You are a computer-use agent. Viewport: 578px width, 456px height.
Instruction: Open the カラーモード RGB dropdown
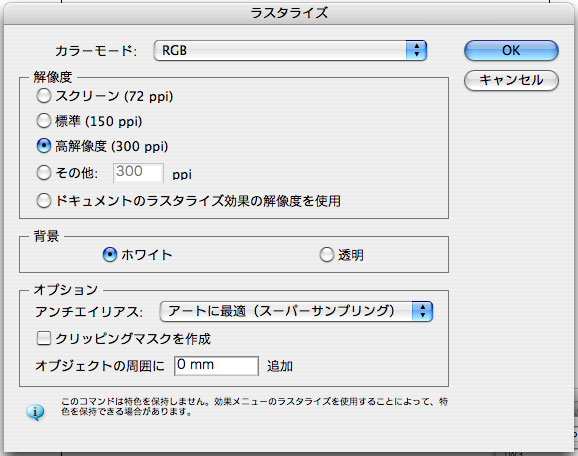[x=290, y=51]
